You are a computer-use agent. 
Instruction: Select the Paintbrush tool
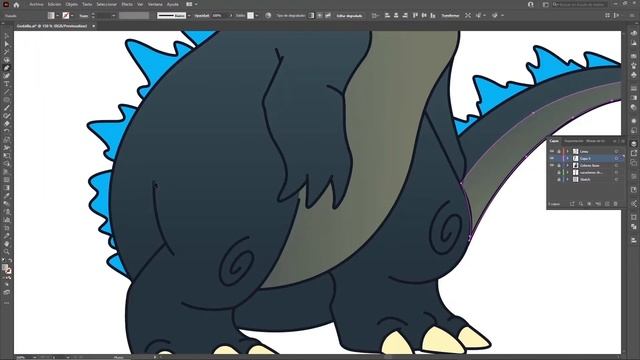click(x=7, y=108)
